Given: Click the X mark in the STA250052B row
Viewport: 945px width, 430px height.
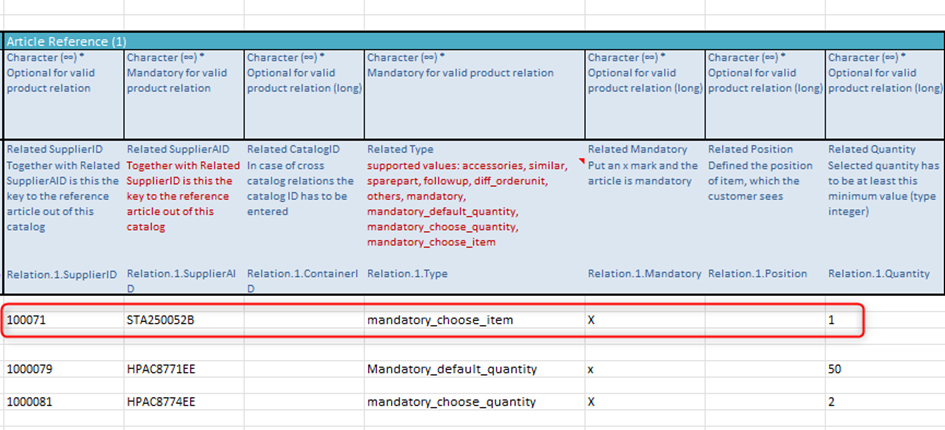Looking at the screenshot, I should 592,321.
